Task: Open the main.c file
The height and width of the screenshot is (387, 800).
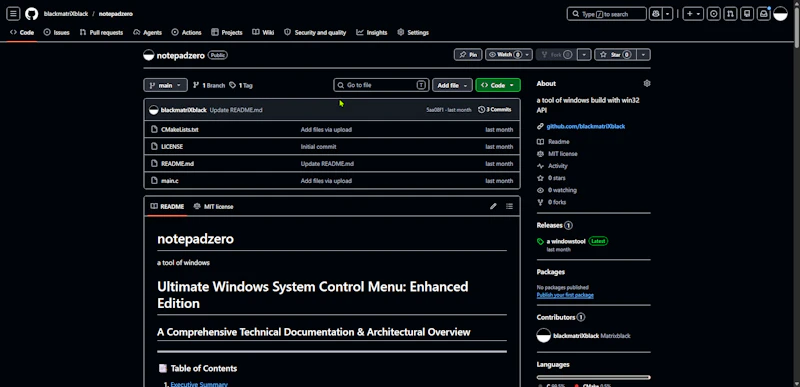Action: (170, 181)
